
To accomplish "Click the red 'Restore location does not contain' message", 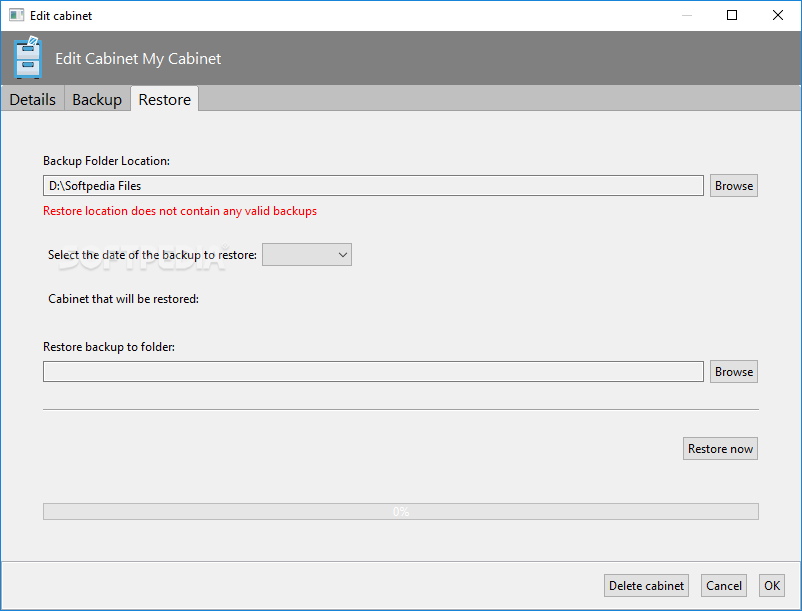I will (x=180, y=211).
